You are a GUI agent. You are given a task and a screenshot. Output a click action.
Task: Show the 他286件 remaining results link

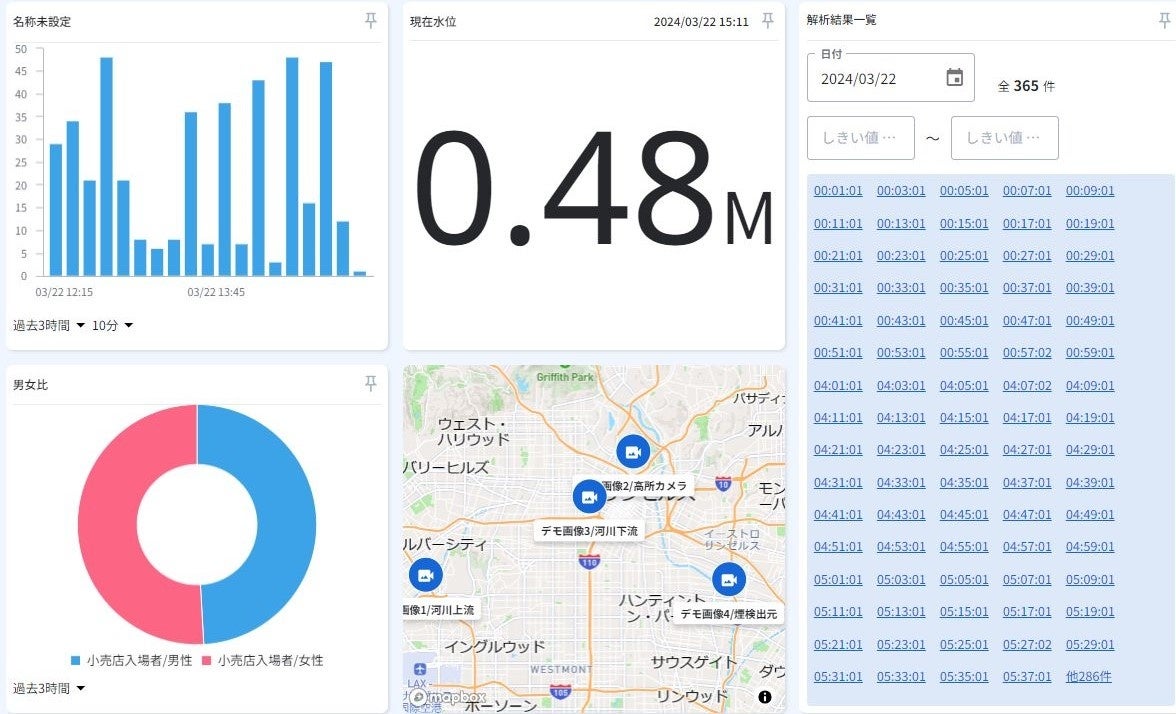point(1088,676)
